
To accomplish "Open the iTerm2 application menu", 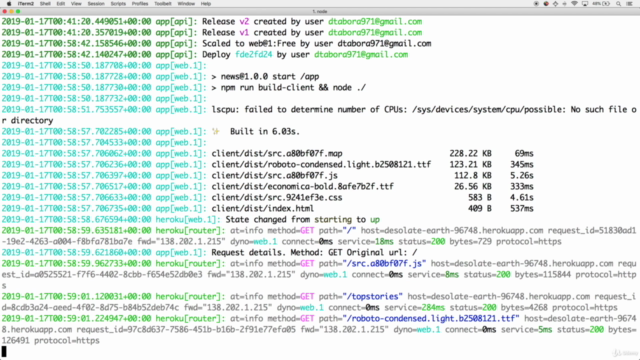I will (x=25, y=4).
